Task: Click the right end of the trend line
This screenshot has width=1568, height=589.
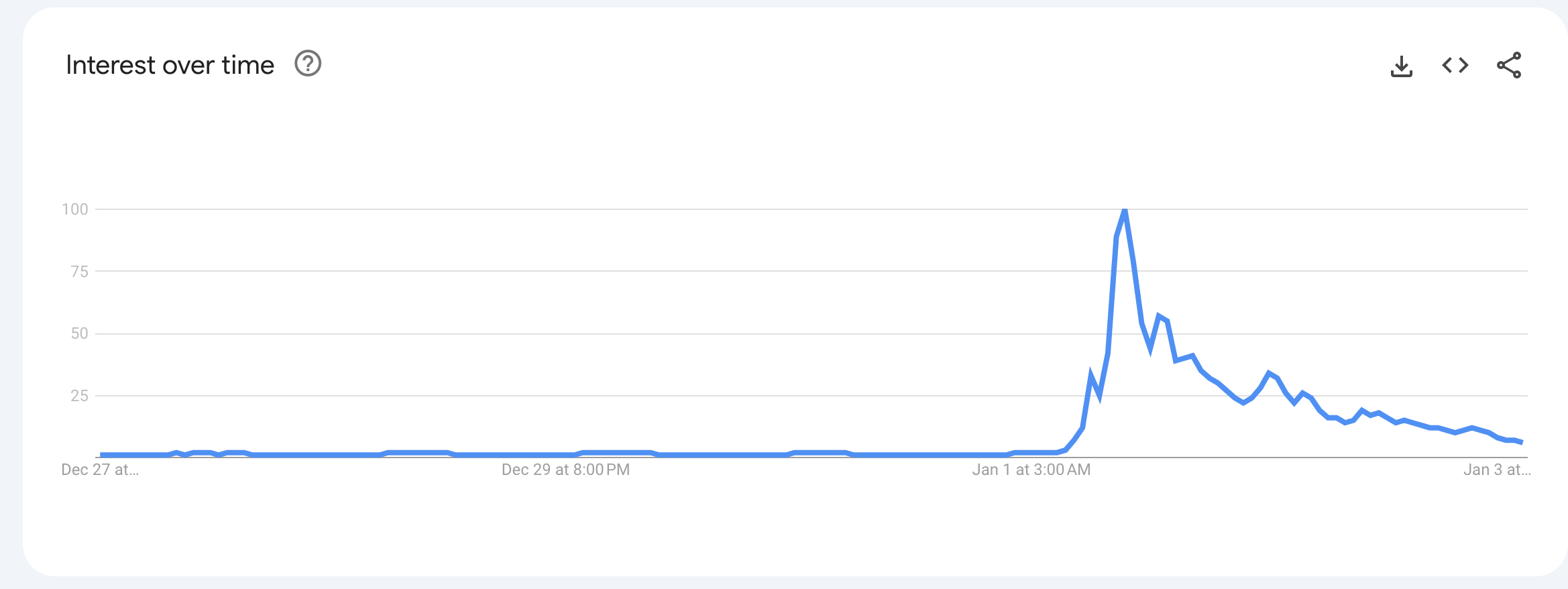Action: tap(1522, 442)
